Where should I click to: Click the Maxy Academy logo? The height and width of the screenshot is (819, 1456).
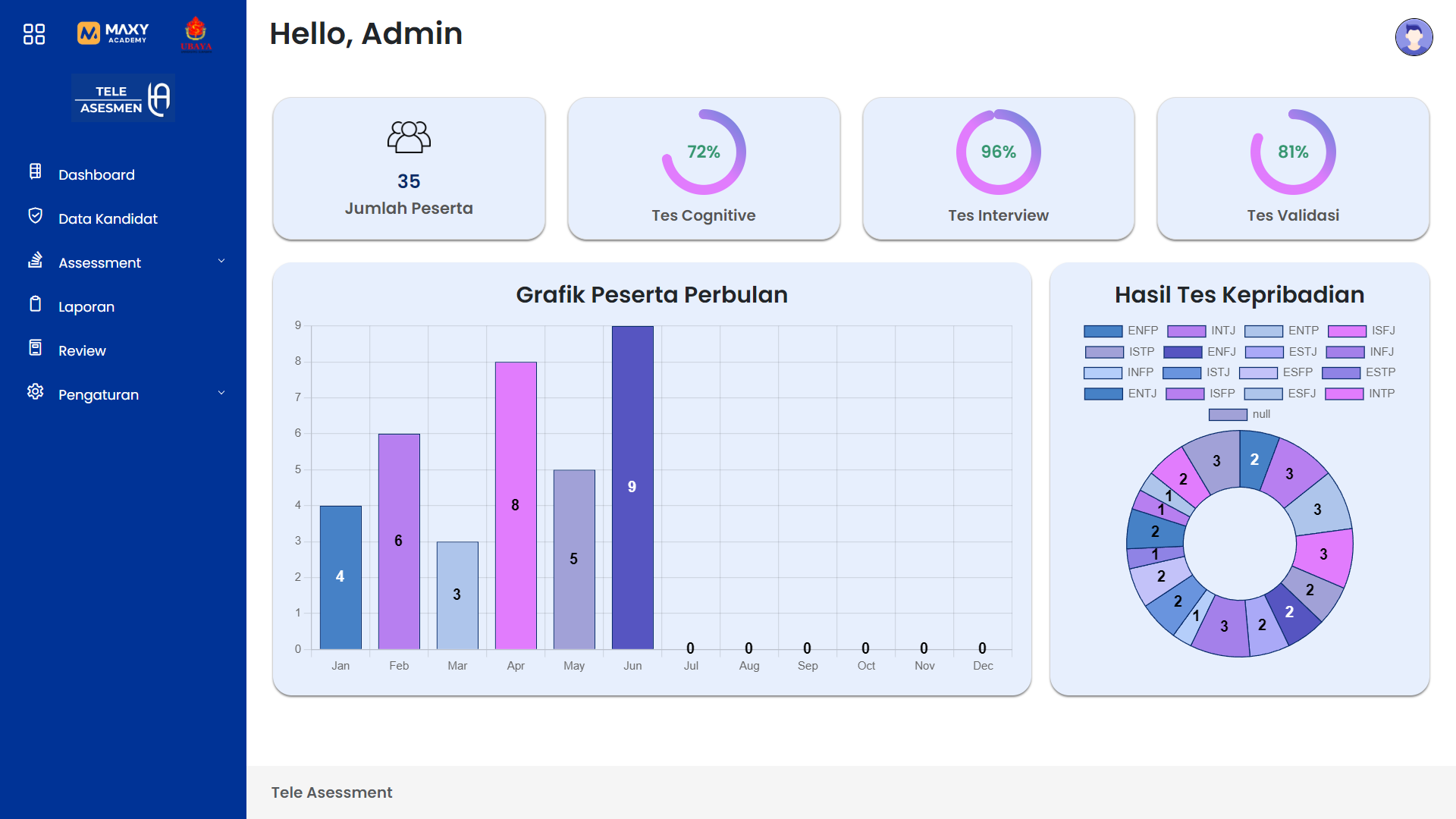111,33
